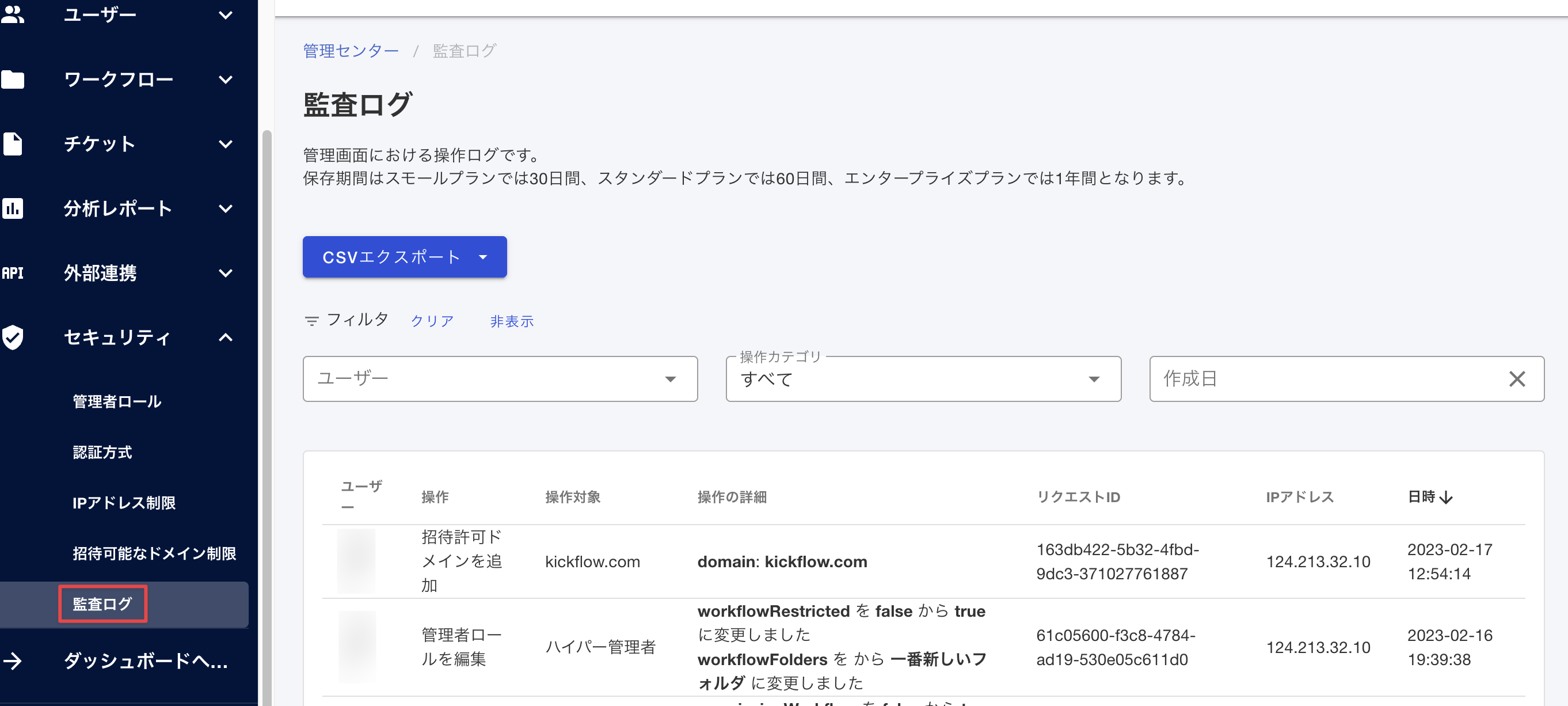
Task: Click request ID 163db422-5b32-4fbd-9dc3-371027761887
Action: [x=1117, y=561]
